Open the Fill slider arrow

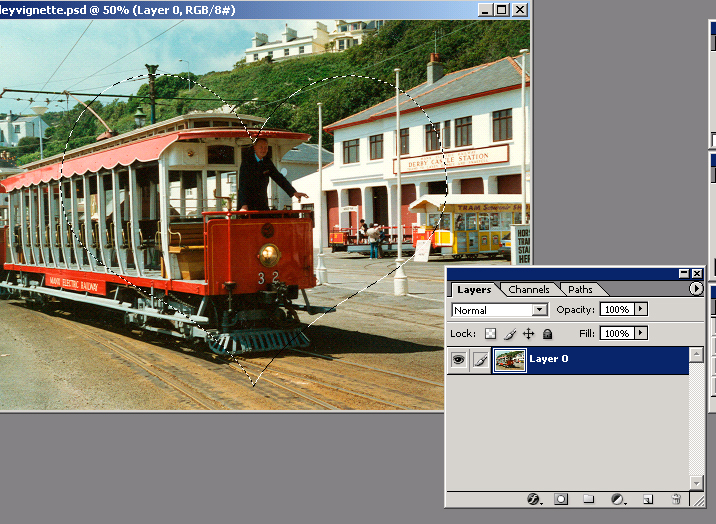[641, 333]
